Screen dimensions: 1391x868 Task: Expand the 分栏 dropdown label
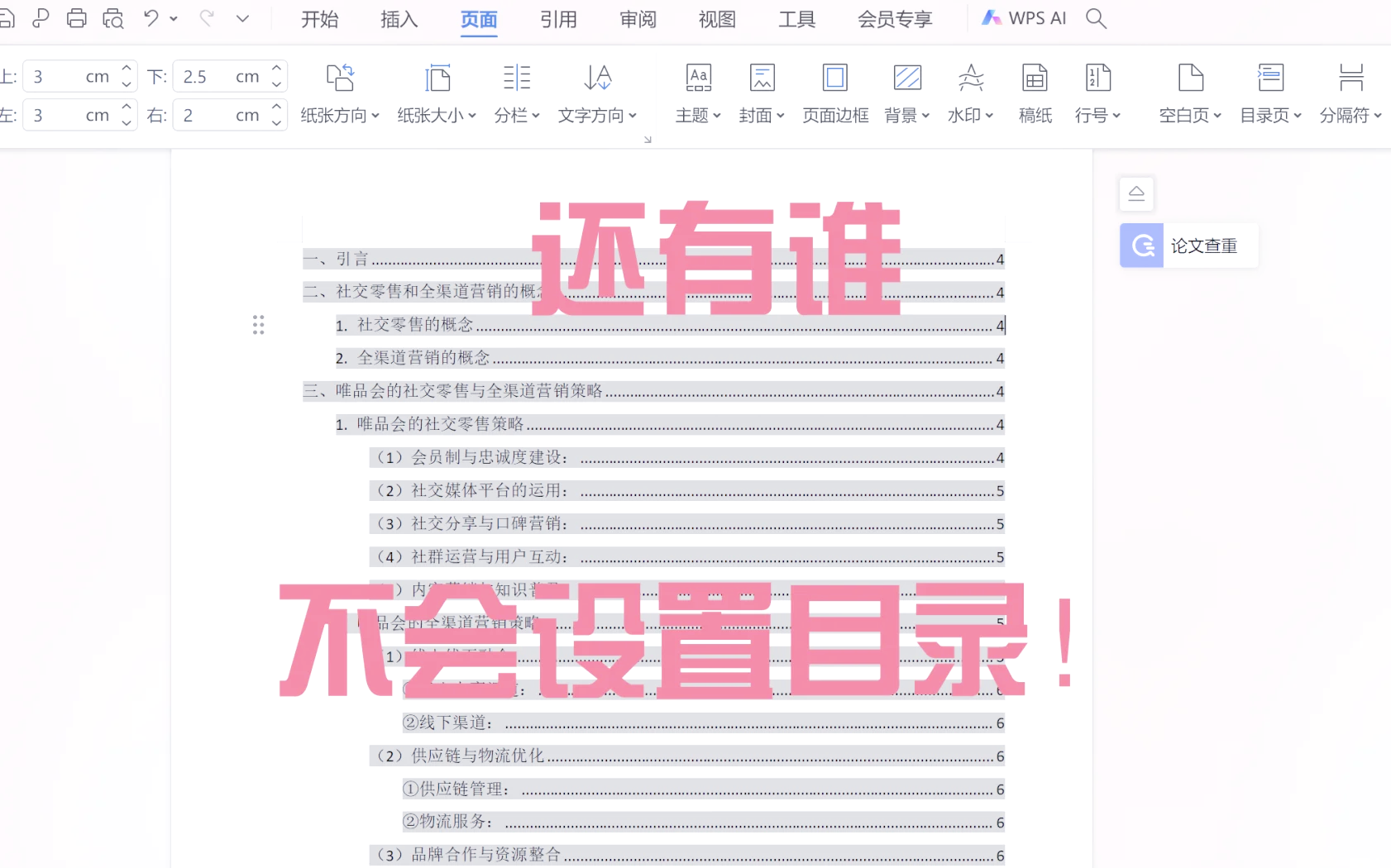[x=517, y=116]
